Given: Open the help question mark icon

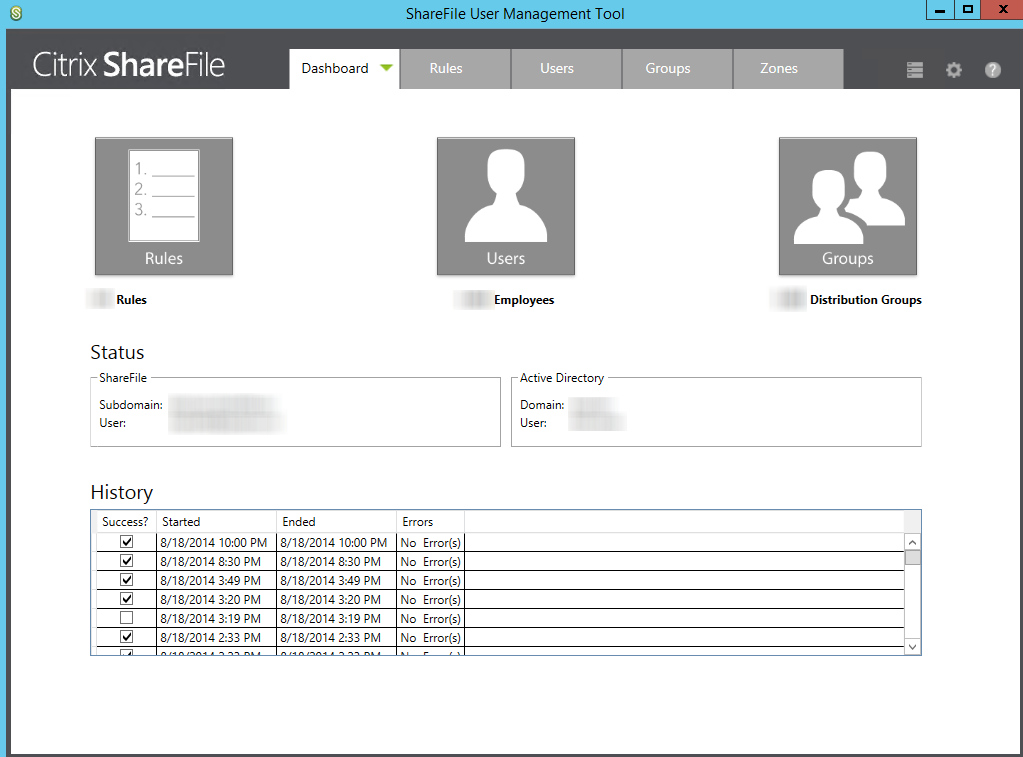Looking at the screenshot, I should (993, 70).
